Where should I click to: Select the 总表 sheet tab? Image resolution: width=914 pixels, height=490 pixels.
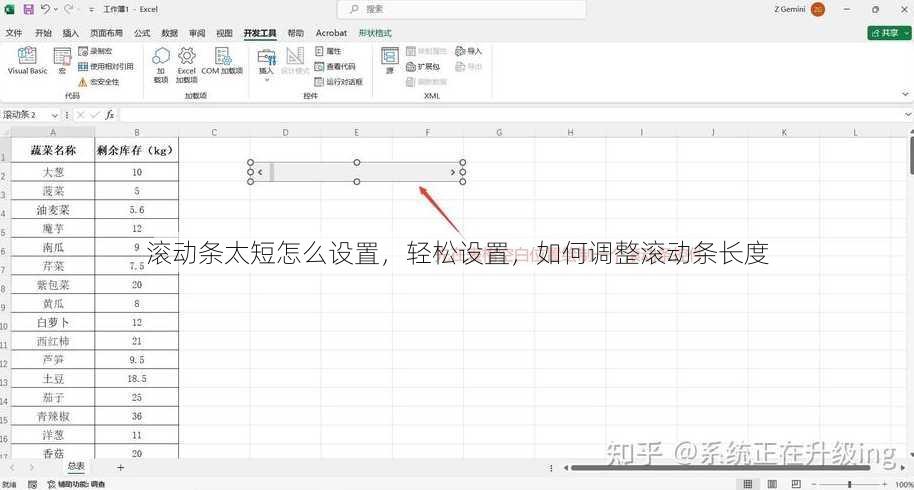point(76,466)
